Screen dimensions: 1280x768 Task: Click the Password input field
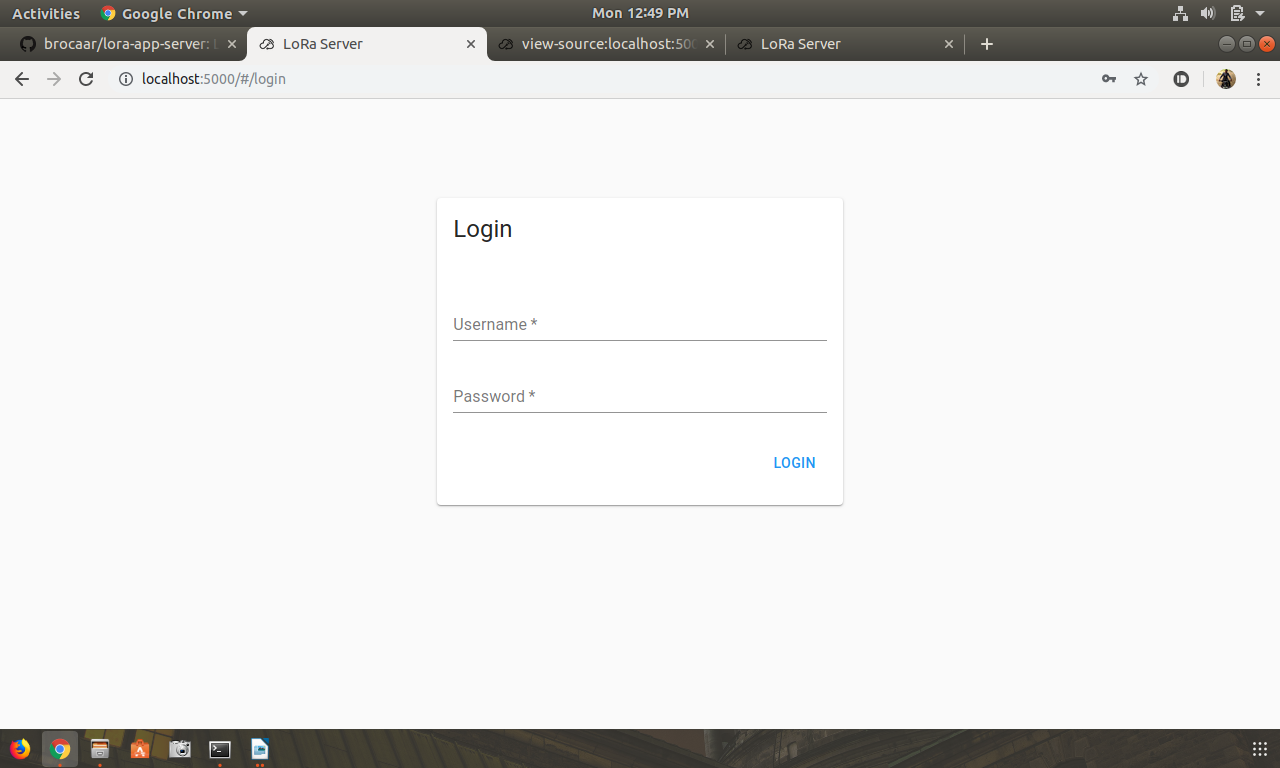click(639, 397)
